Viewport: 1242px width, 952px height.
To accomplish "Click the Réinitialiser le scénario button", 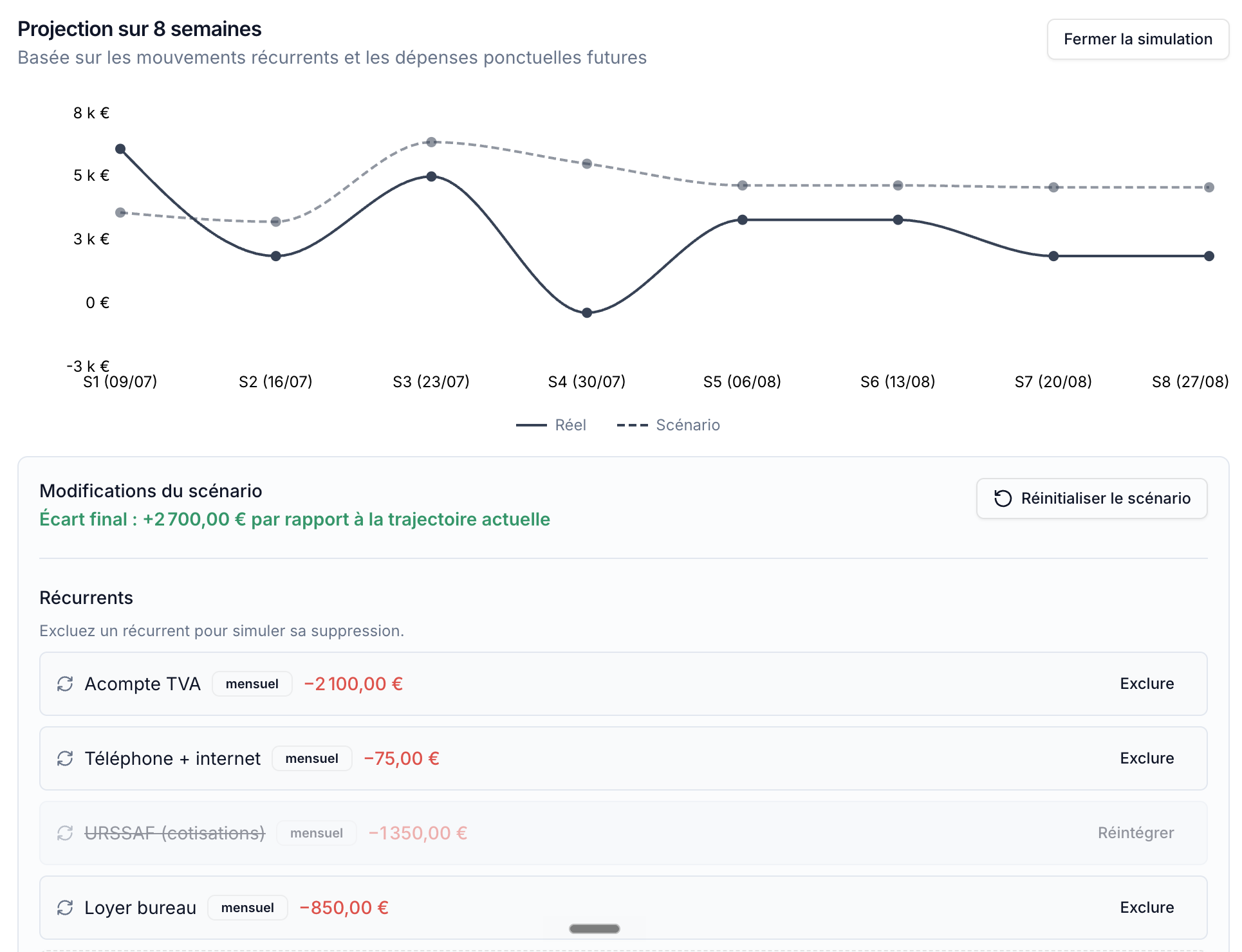I will pos(1091,499).
